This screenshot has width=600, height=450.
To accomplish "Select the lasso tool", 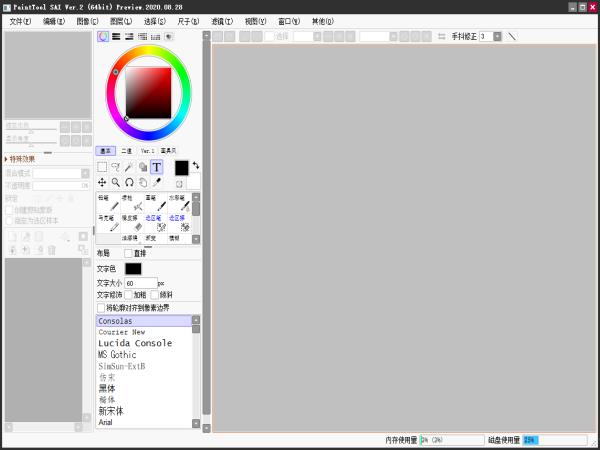I will click(116, 167).
